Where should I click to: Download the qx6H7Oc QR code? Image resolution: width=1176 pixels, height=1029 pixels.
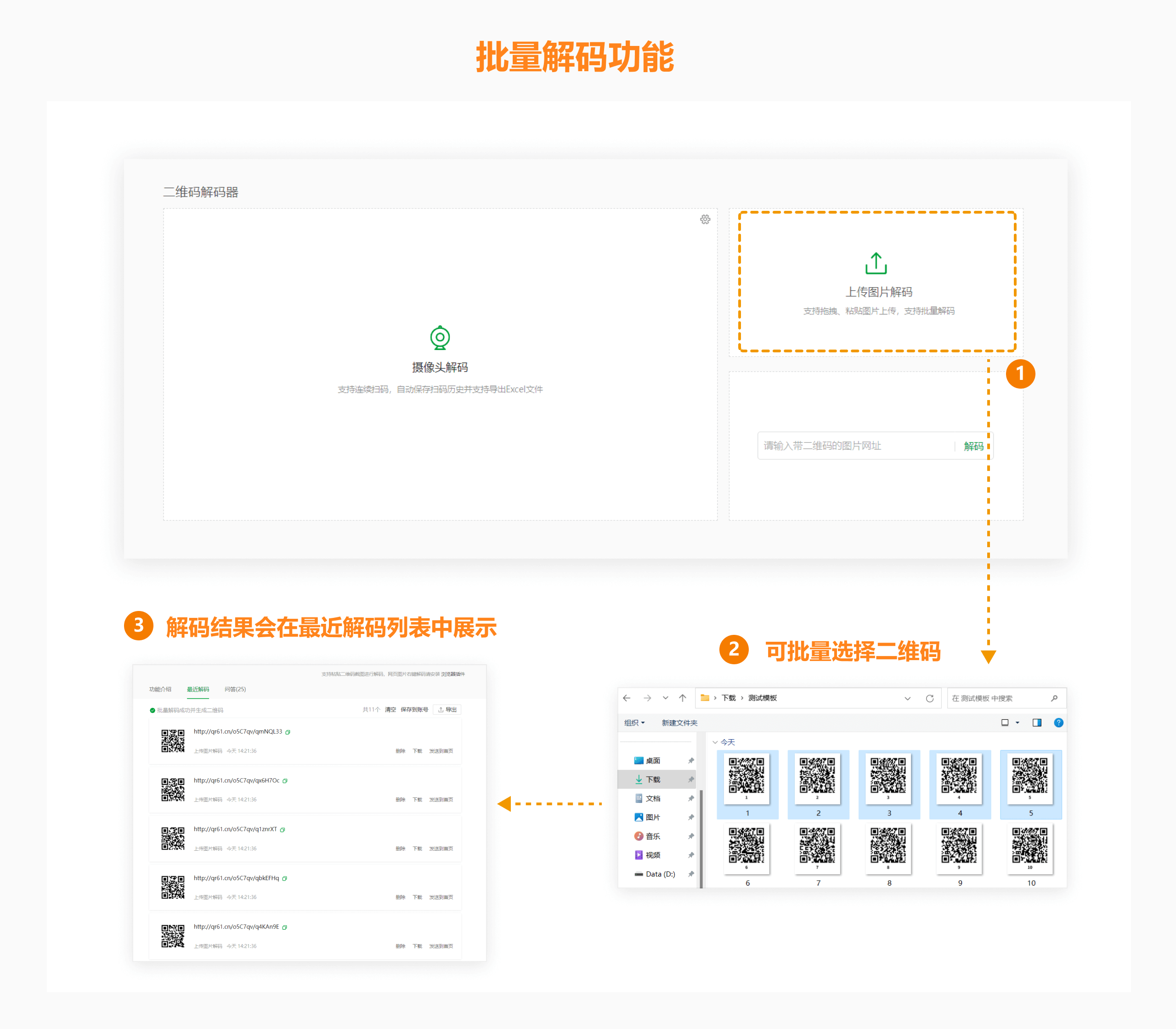coord(417,800)
